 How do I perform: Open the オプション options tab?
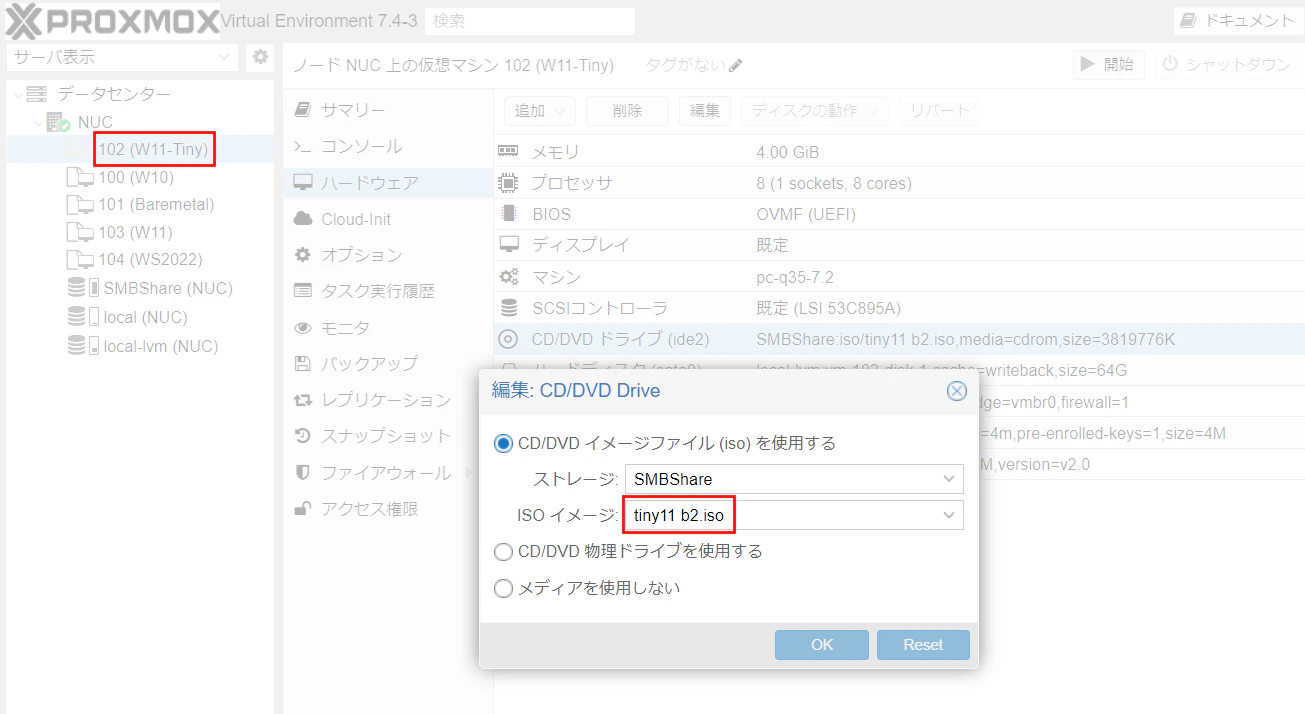click(388, 255)
